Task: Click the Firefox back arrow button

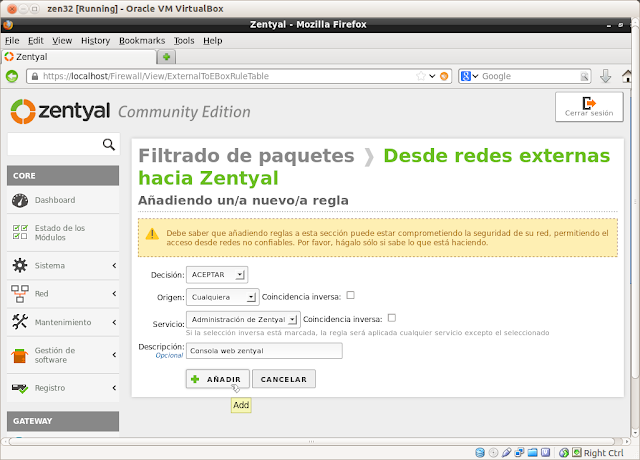Action: (x=12, y=76)
